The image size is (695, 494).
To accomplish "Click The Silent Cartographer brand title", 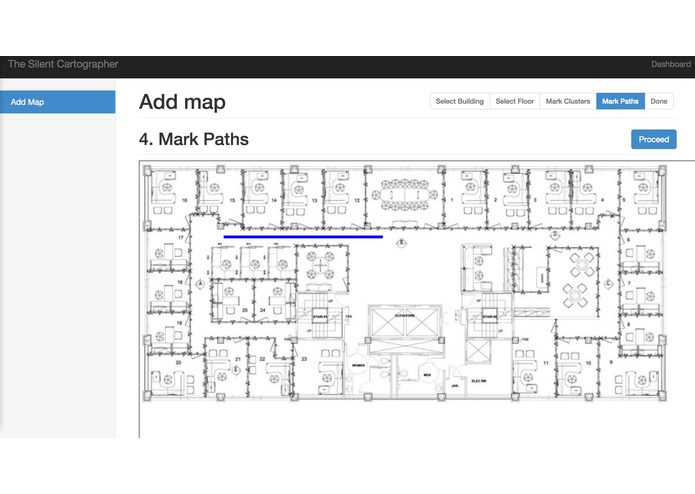I will pos(63,64).
